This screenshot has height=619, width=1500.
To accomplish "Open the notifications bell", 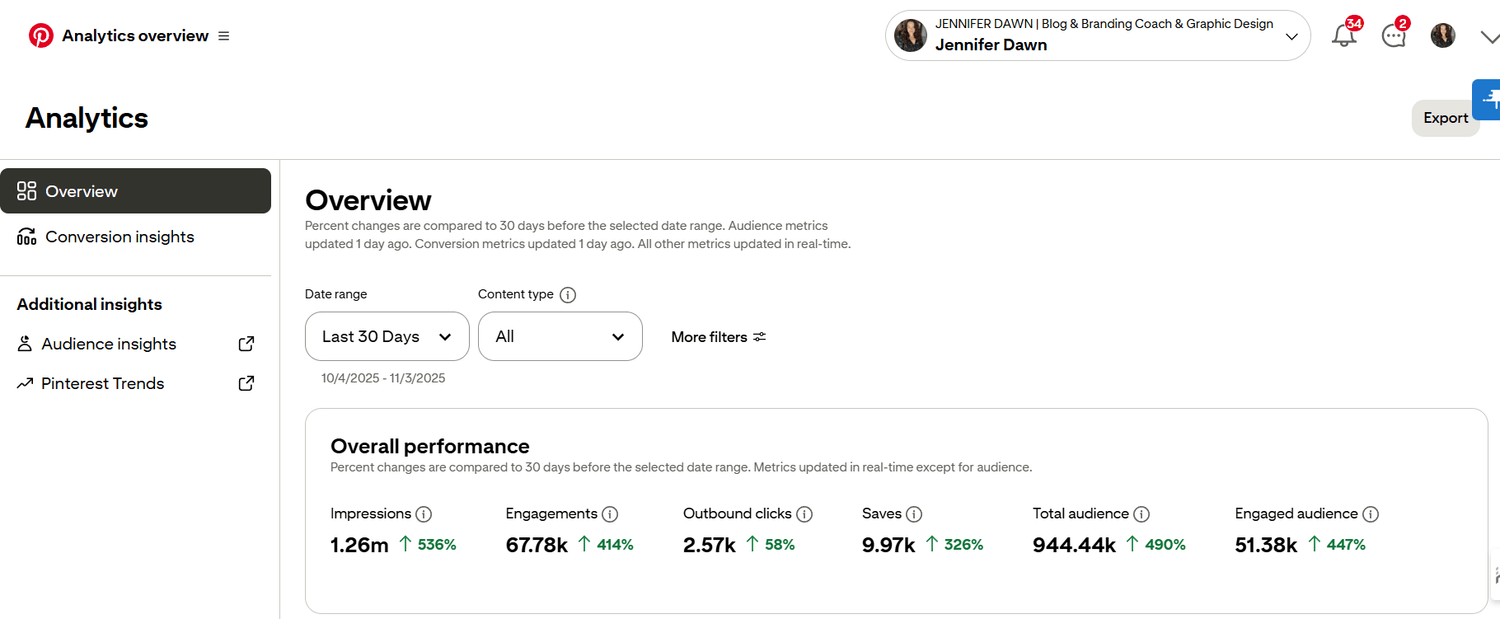I will [x=1344, y=36].
